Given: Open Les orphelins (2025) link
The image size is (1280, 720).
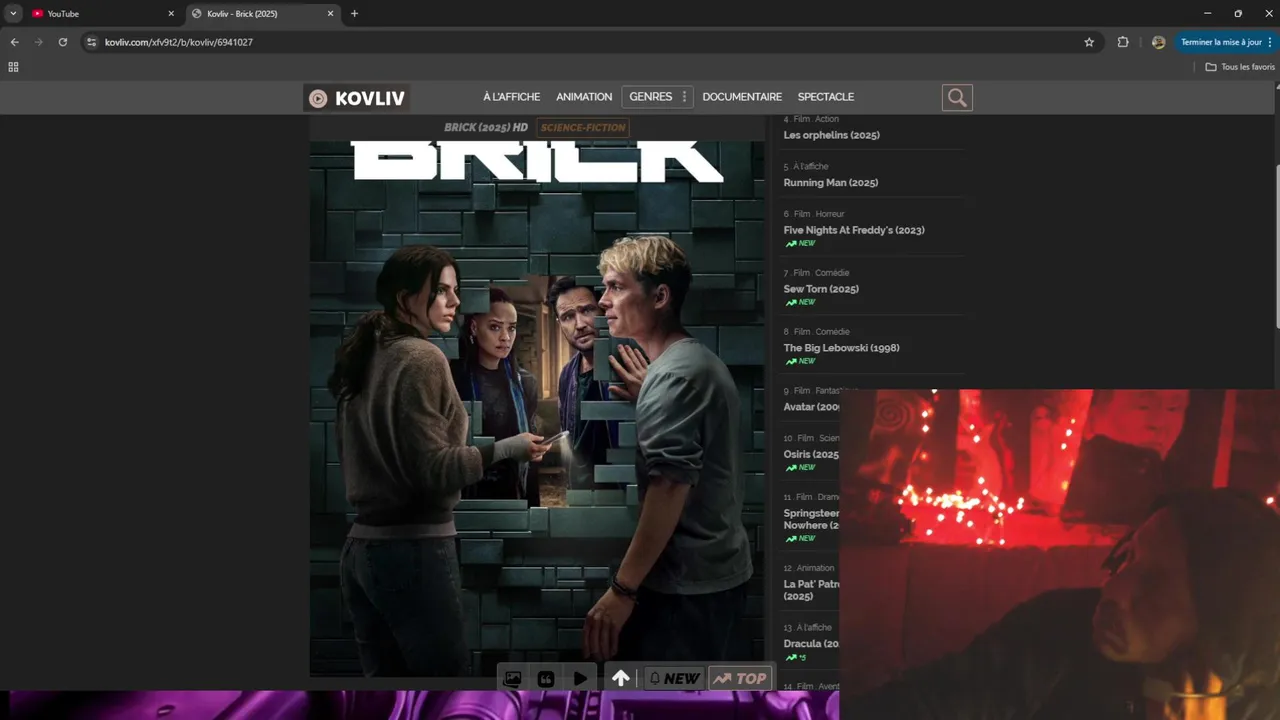Looking at the screenshot, I should [831, 135].
